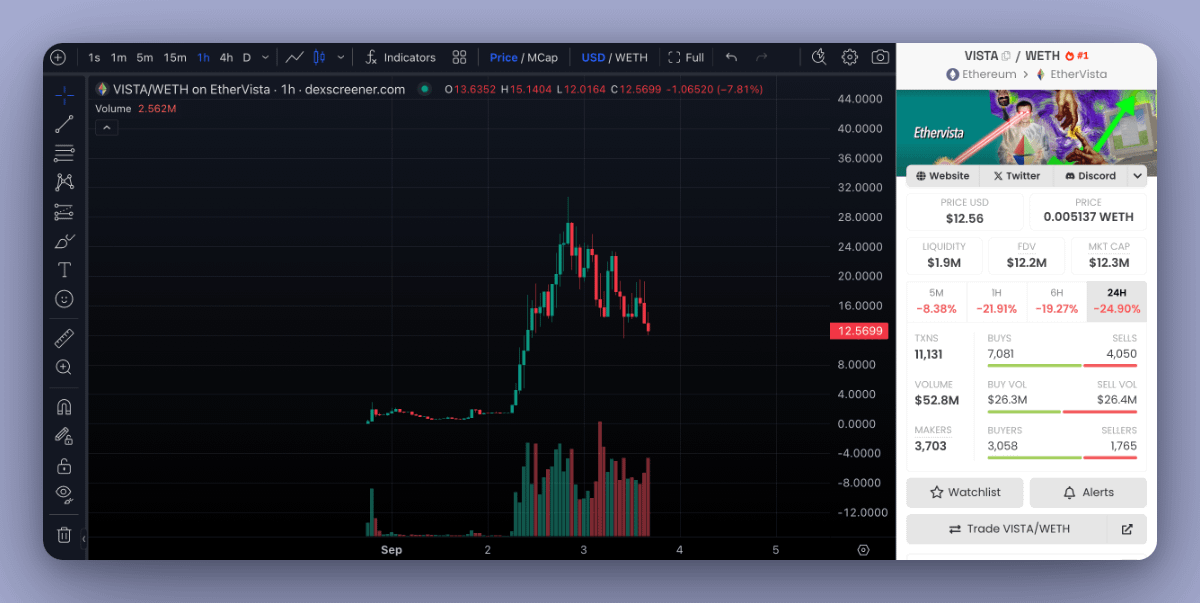
Task: Expand the chart type dropdown arrow
Action: tap(341, 57)
